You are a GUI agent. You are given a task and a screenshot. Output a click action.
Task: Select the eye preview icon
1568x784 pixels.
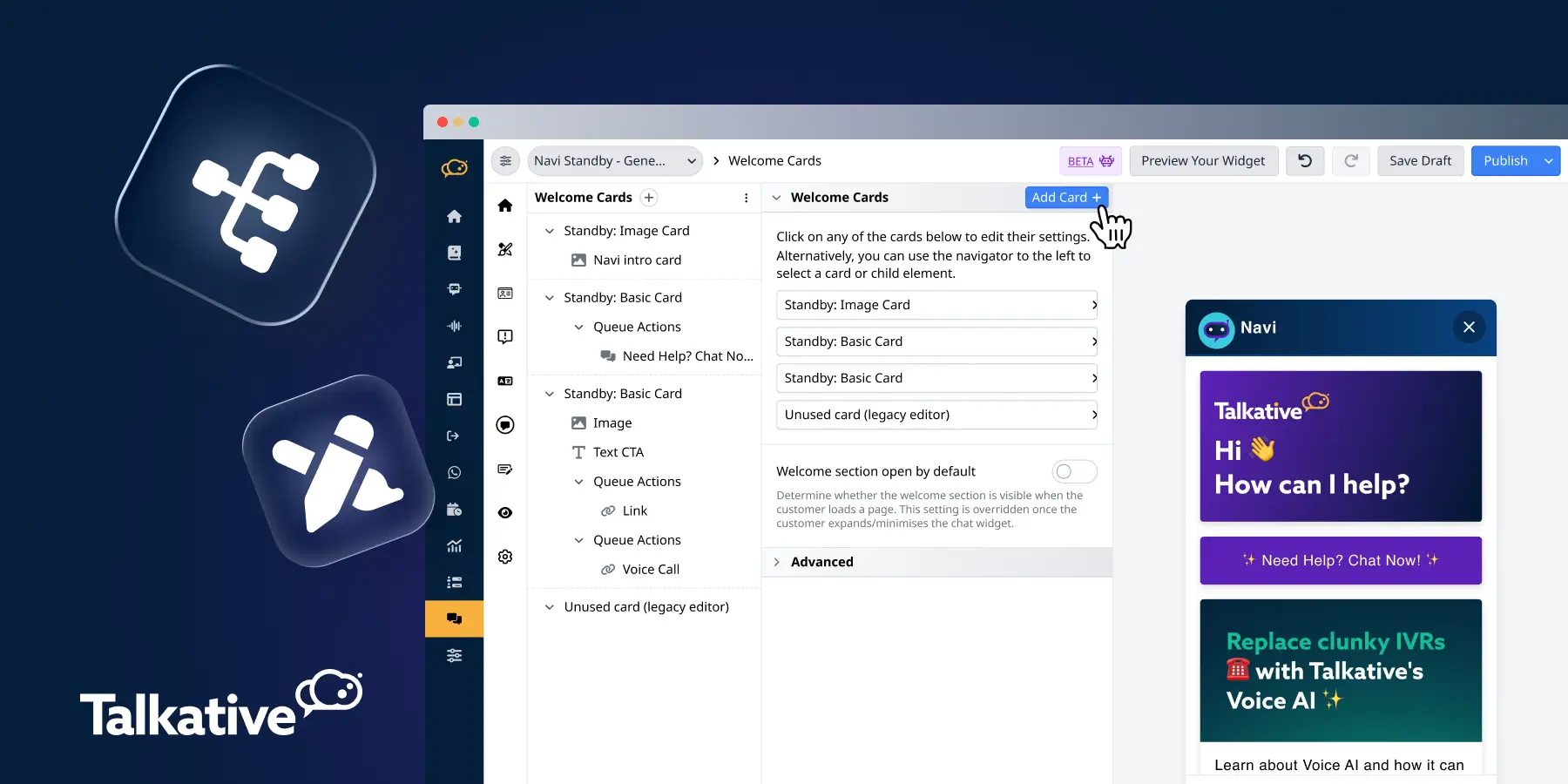point(504,512)
